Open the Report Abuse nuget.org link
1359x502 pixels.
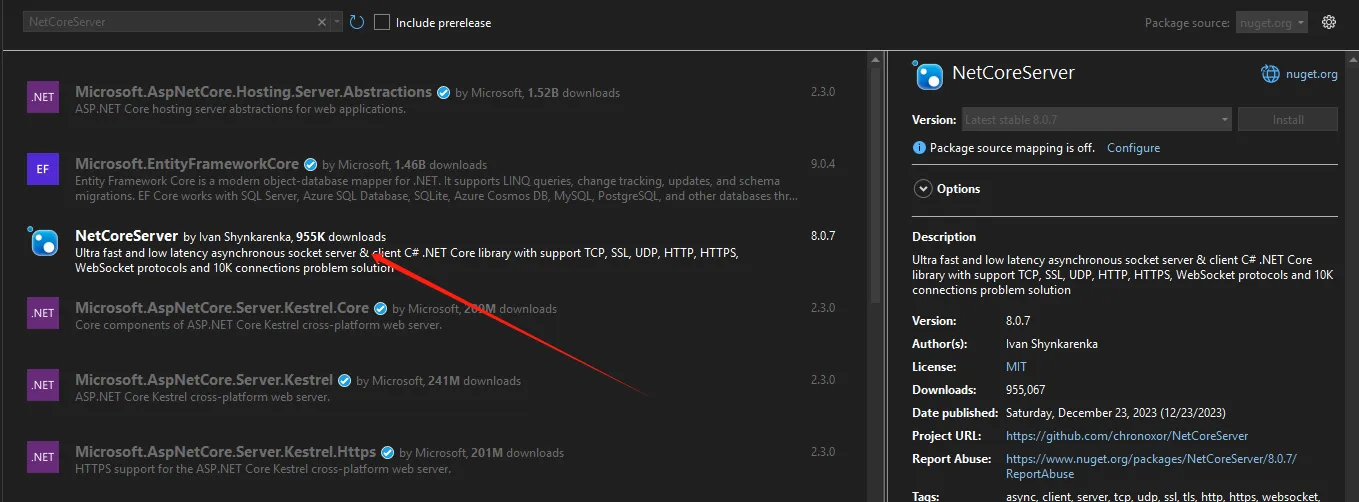[1151, 466]
